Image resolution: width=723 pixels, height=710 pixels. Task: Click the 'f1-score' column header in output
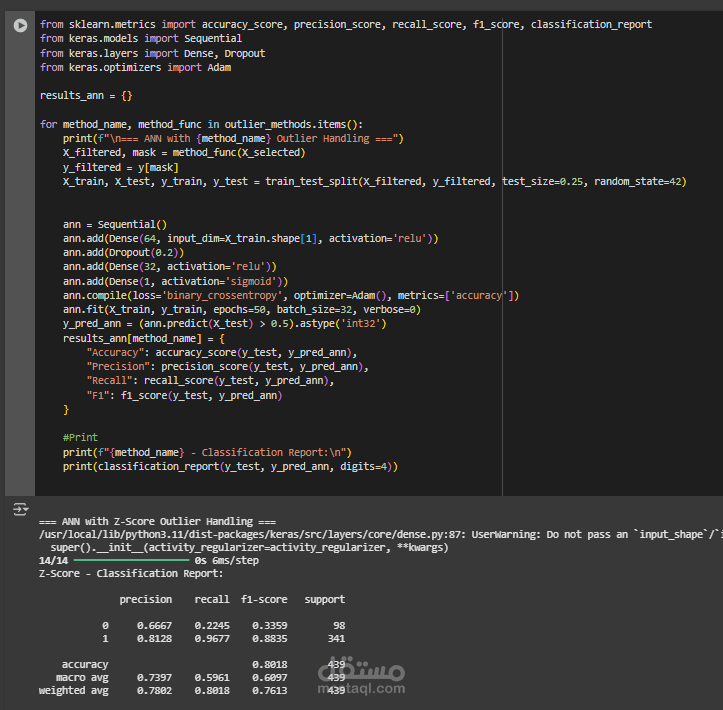point(264,599)
